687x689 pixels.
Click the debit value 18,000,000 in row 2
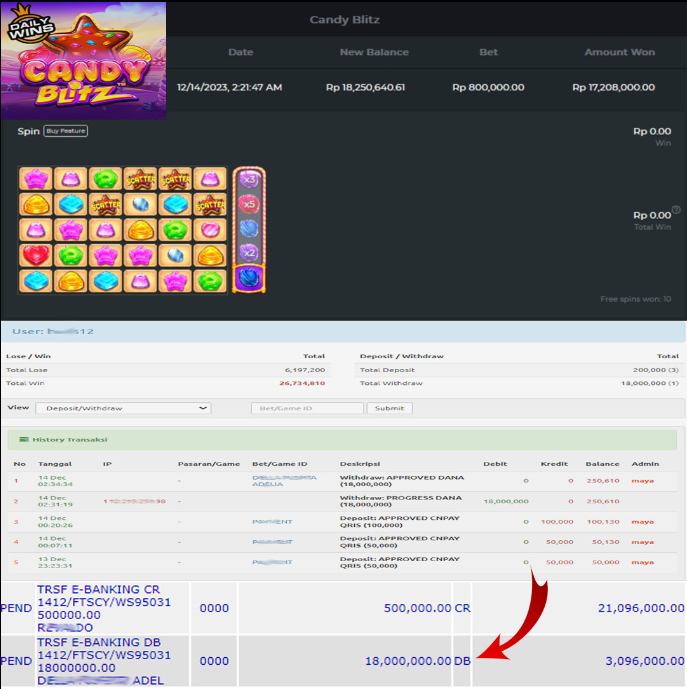tap(506, 501)
